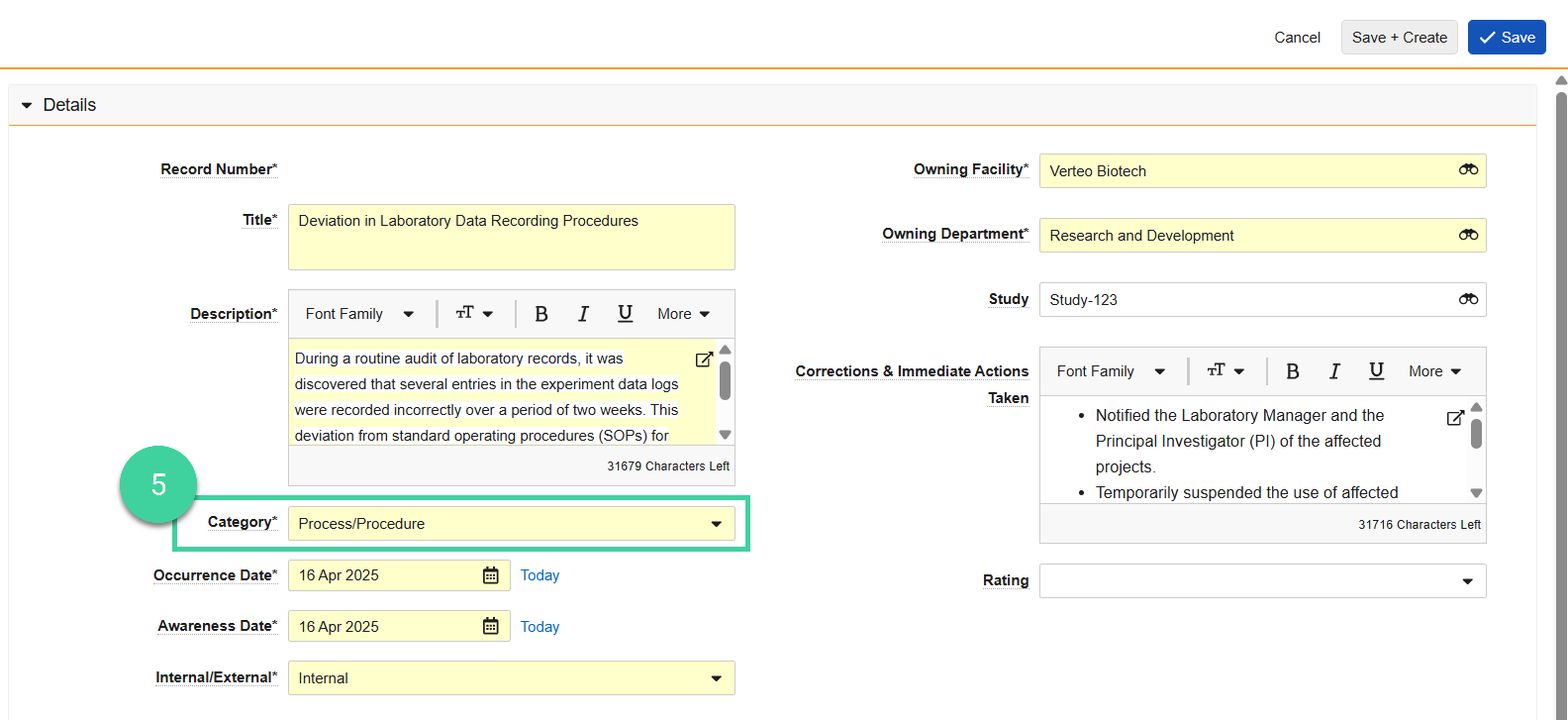Set Awareness Date to Today

(x=539, y=627)
